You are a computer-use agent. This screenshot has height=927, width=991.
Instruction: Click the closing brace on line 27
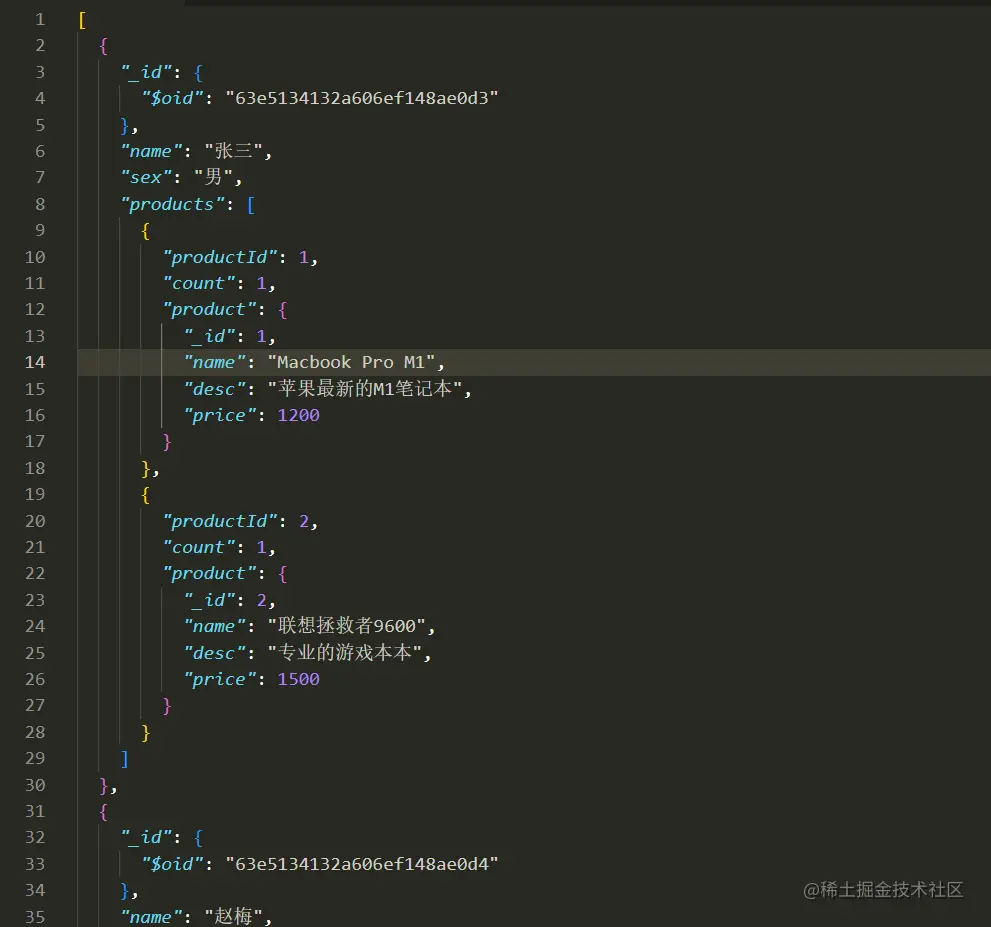[x=167, y=706]
